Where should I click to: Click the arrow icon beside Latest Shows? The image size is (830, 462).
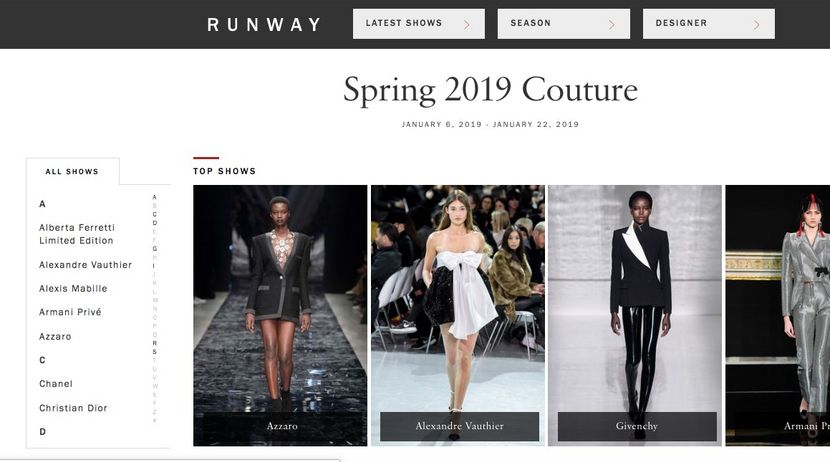[x=466, y=24]
